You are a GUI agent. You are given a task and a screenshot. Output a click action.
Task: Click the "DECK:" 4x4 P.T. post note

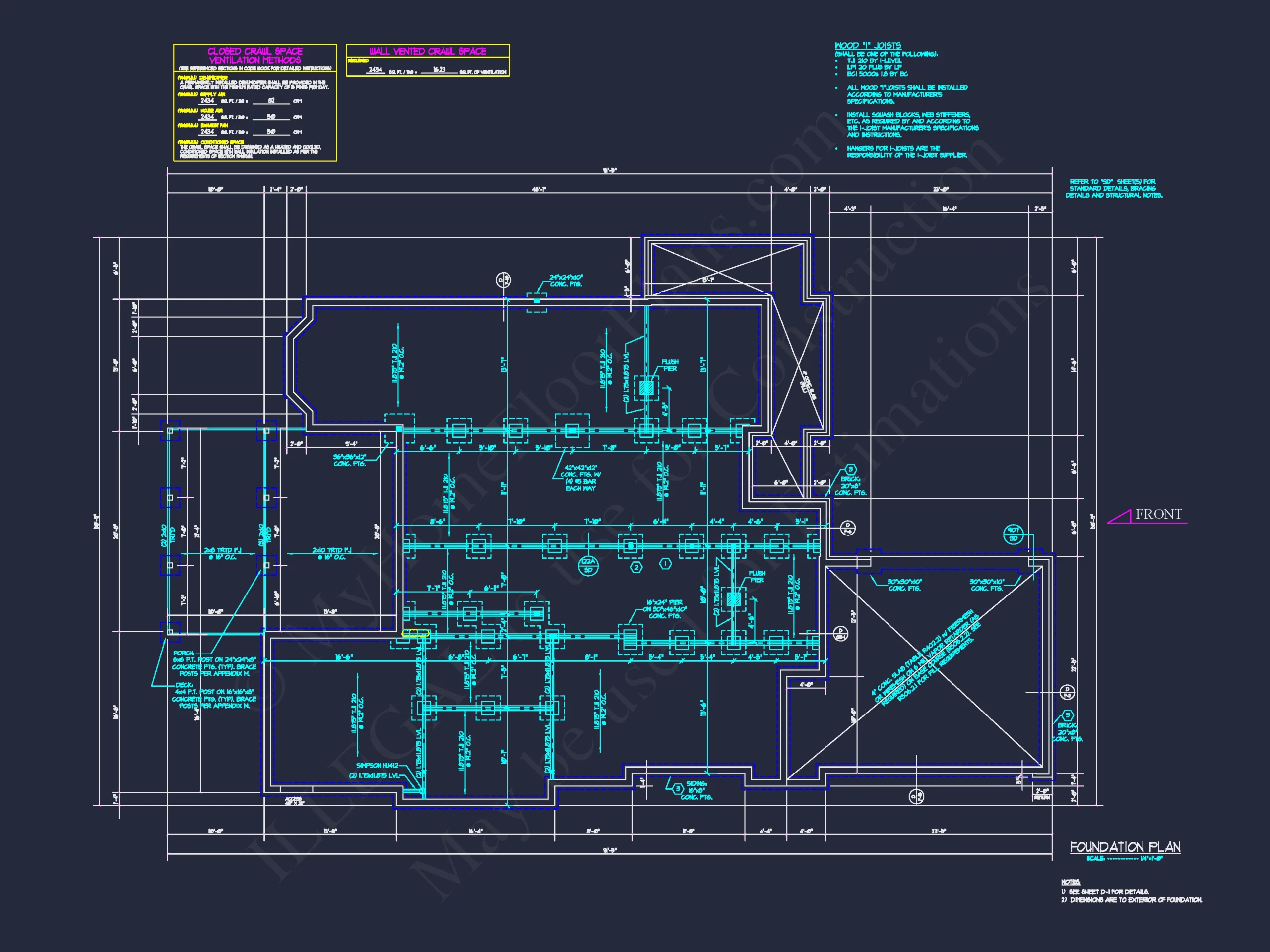(214, 696)
